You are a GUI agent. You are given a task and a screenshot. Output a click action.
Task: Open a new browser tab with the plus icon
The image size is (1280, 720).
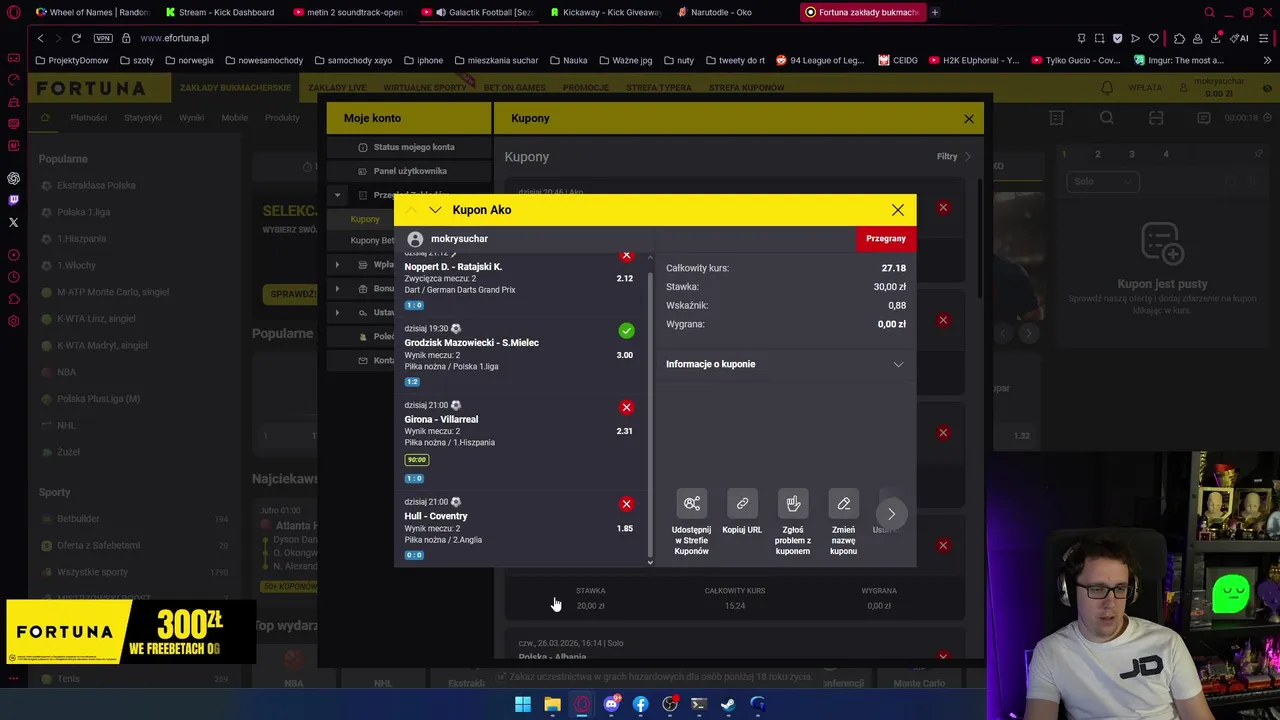tap(934, 12)
